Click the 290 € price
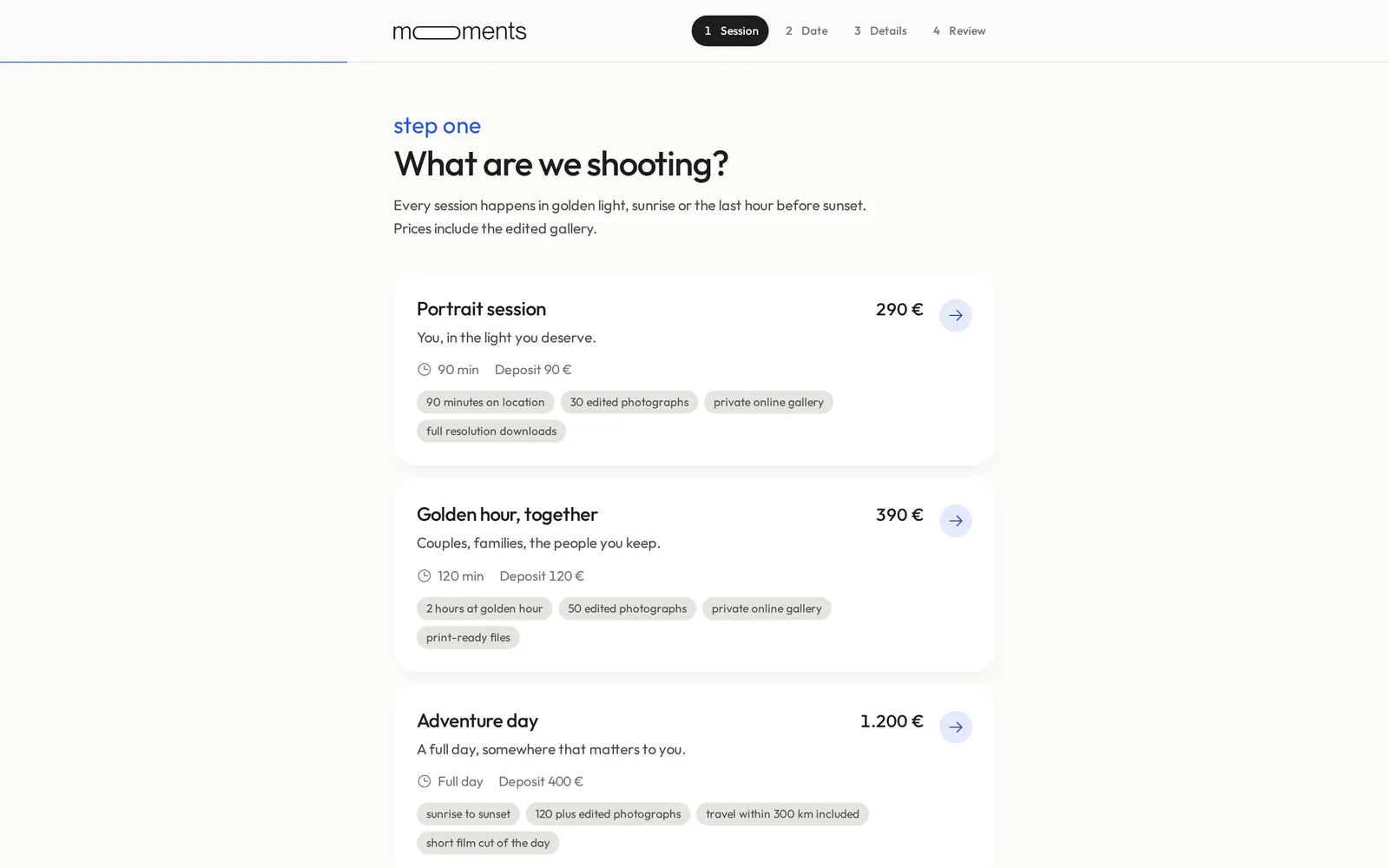This screenshot has width=1389, height=868. click(x=899, y=309)
